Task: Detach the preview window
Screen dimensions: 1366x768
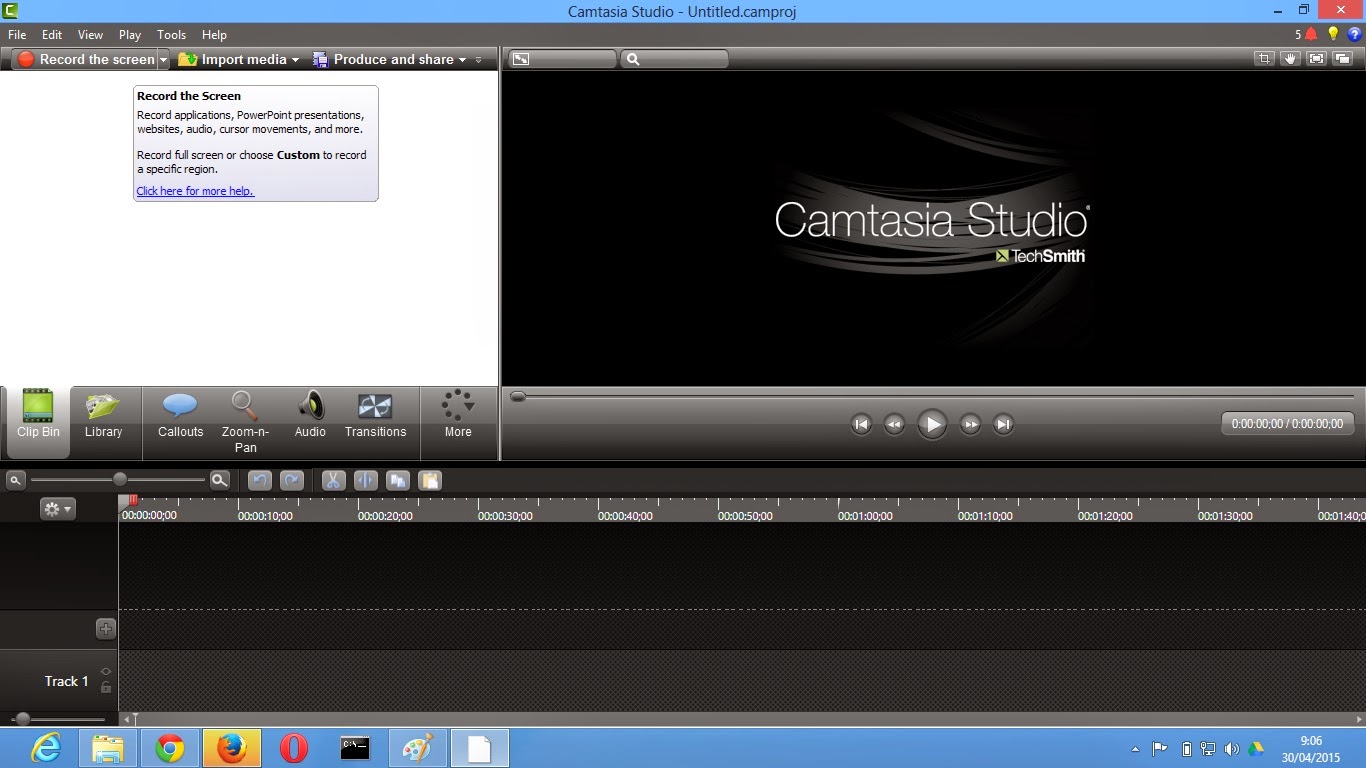Action: (1343, 59)
